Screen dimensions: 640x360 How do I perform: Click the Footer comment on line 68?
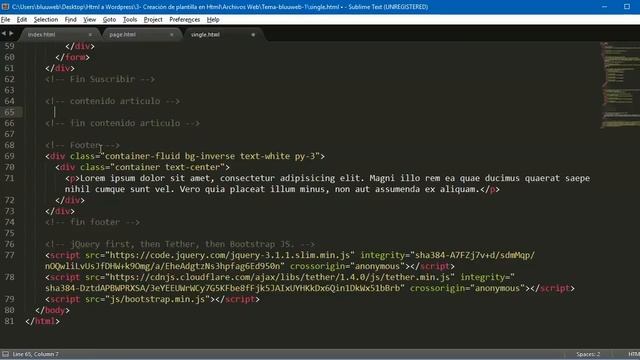click(82, 145)
